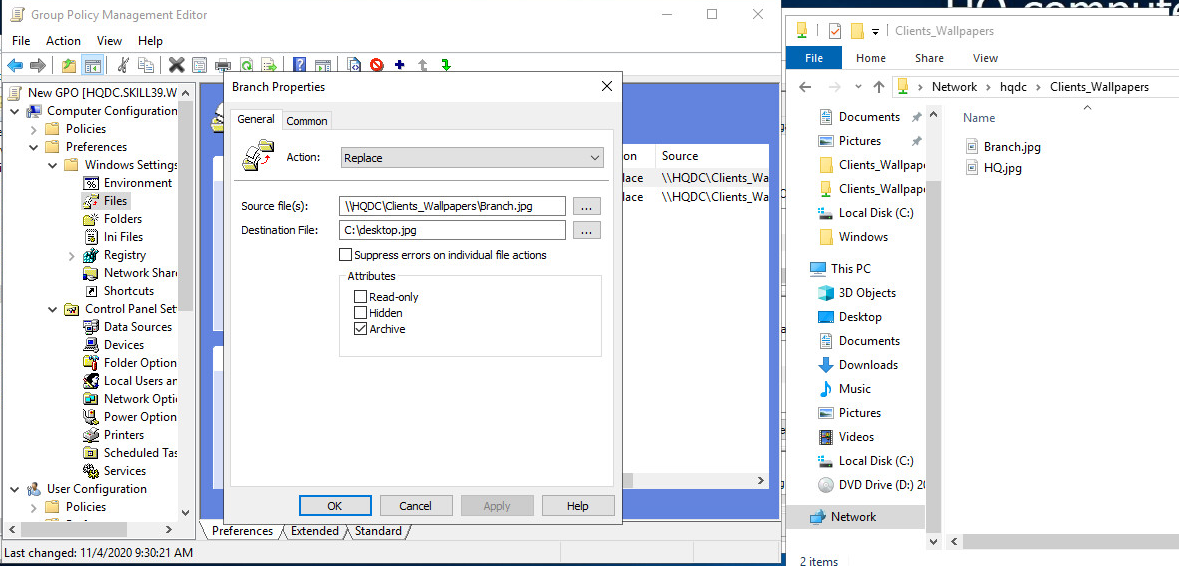1179x566 pixels.
Task: Click the Destination File text field
Action: (452, 230)
